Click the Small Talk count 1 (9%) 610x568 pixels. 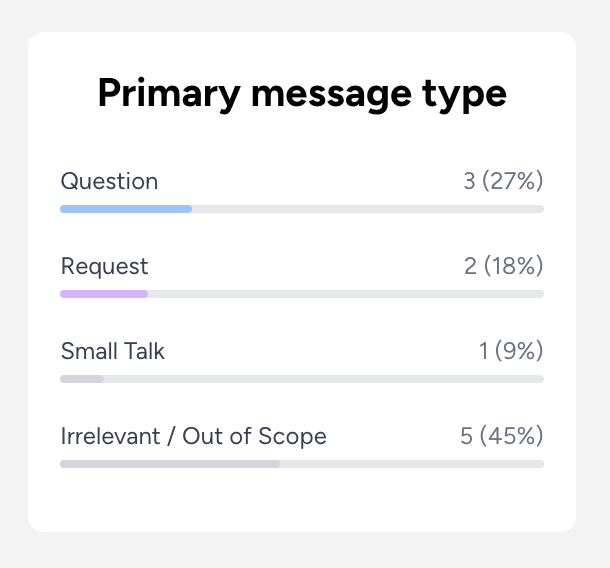pos(511,351)
